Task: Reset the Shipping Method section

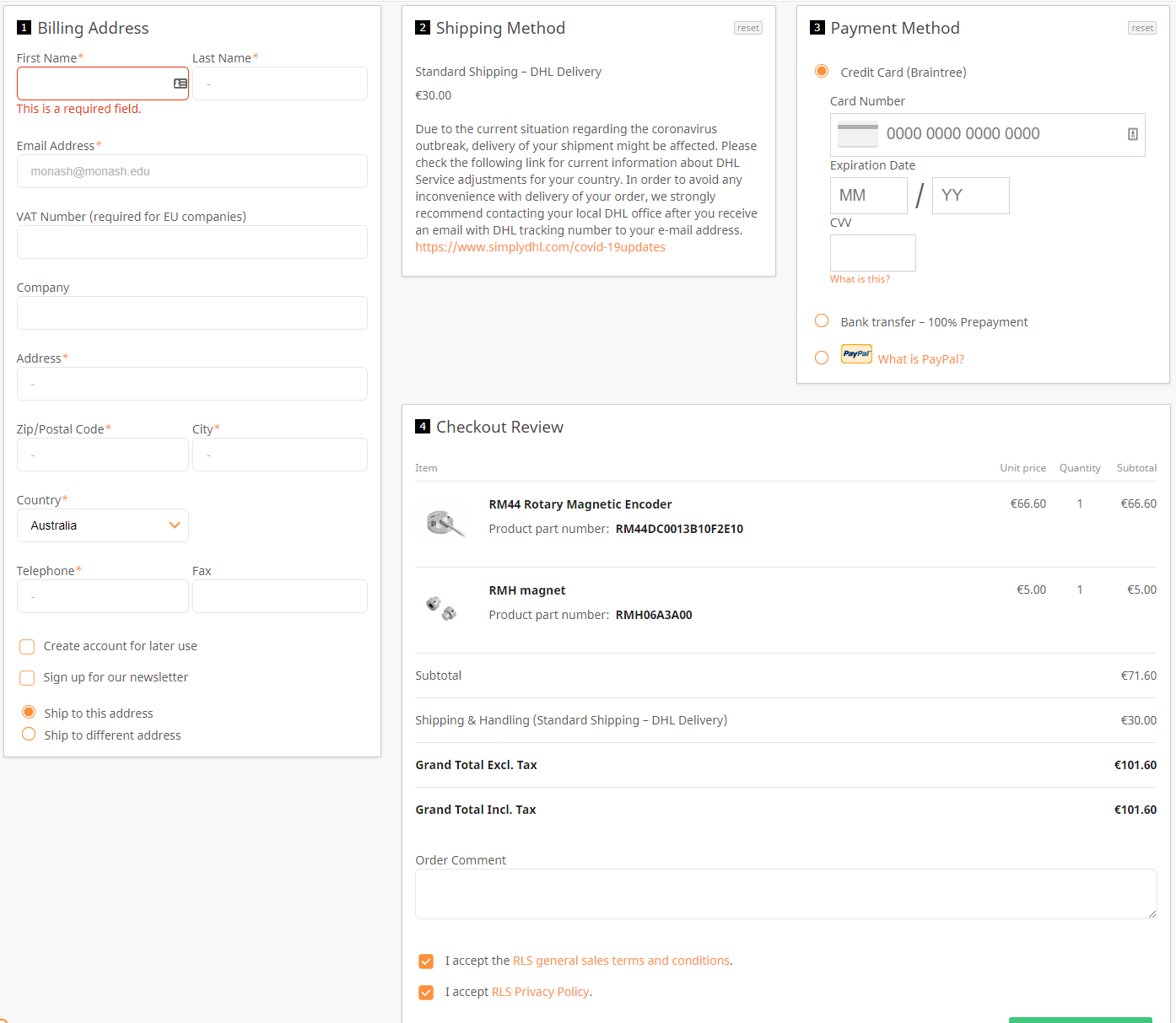Action: coord(747,28)
